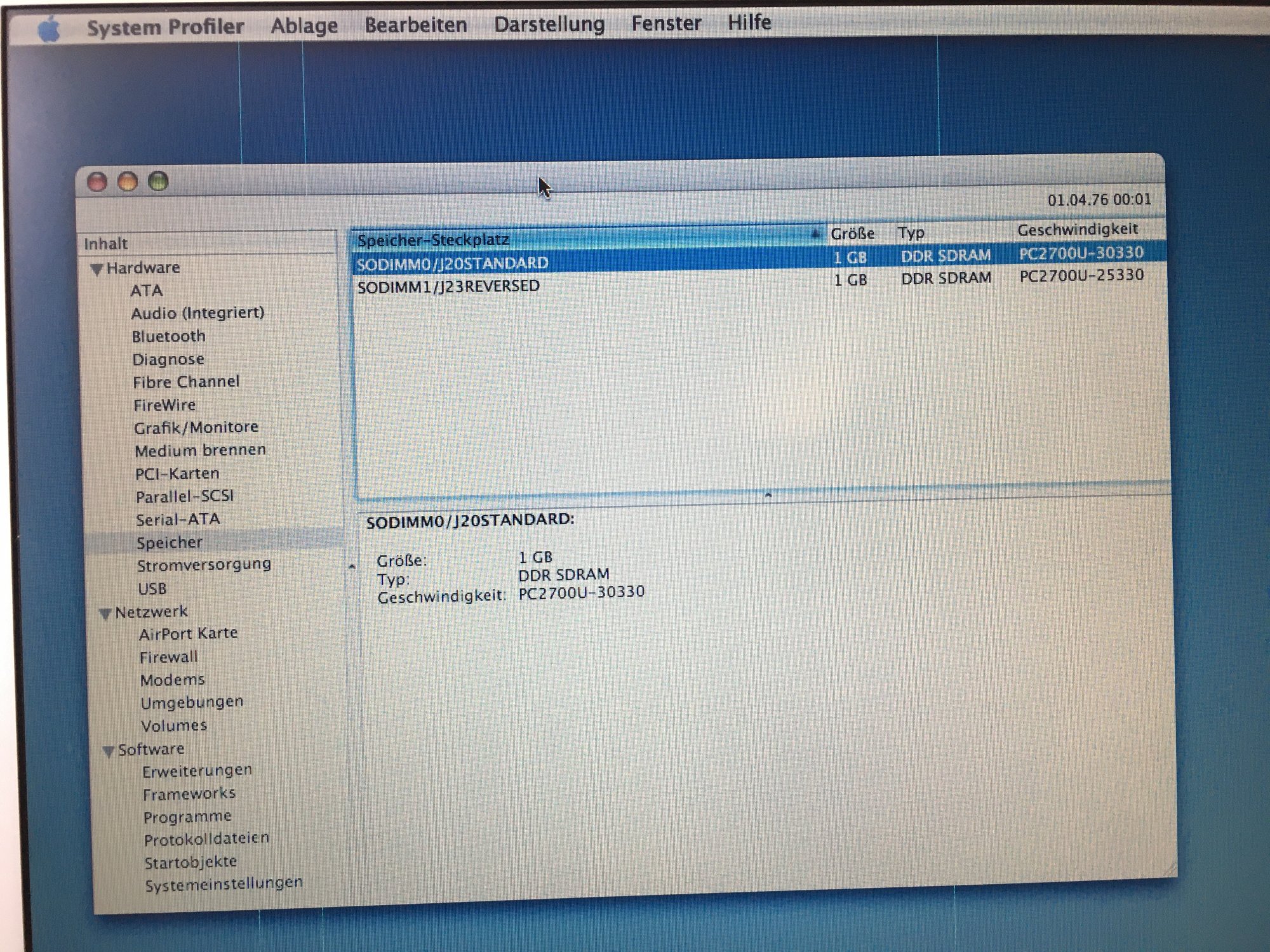Select the SODIMM0/J20STANDARD row

pyautogui.click(x=759, y=259)
